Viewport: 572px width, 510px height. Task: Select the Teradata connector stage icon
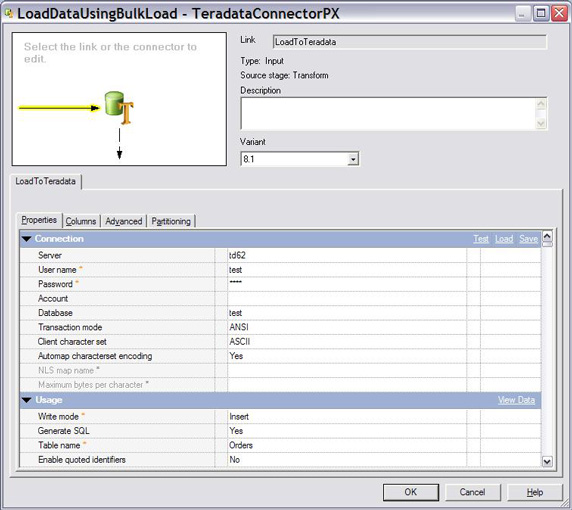point(119,107)
